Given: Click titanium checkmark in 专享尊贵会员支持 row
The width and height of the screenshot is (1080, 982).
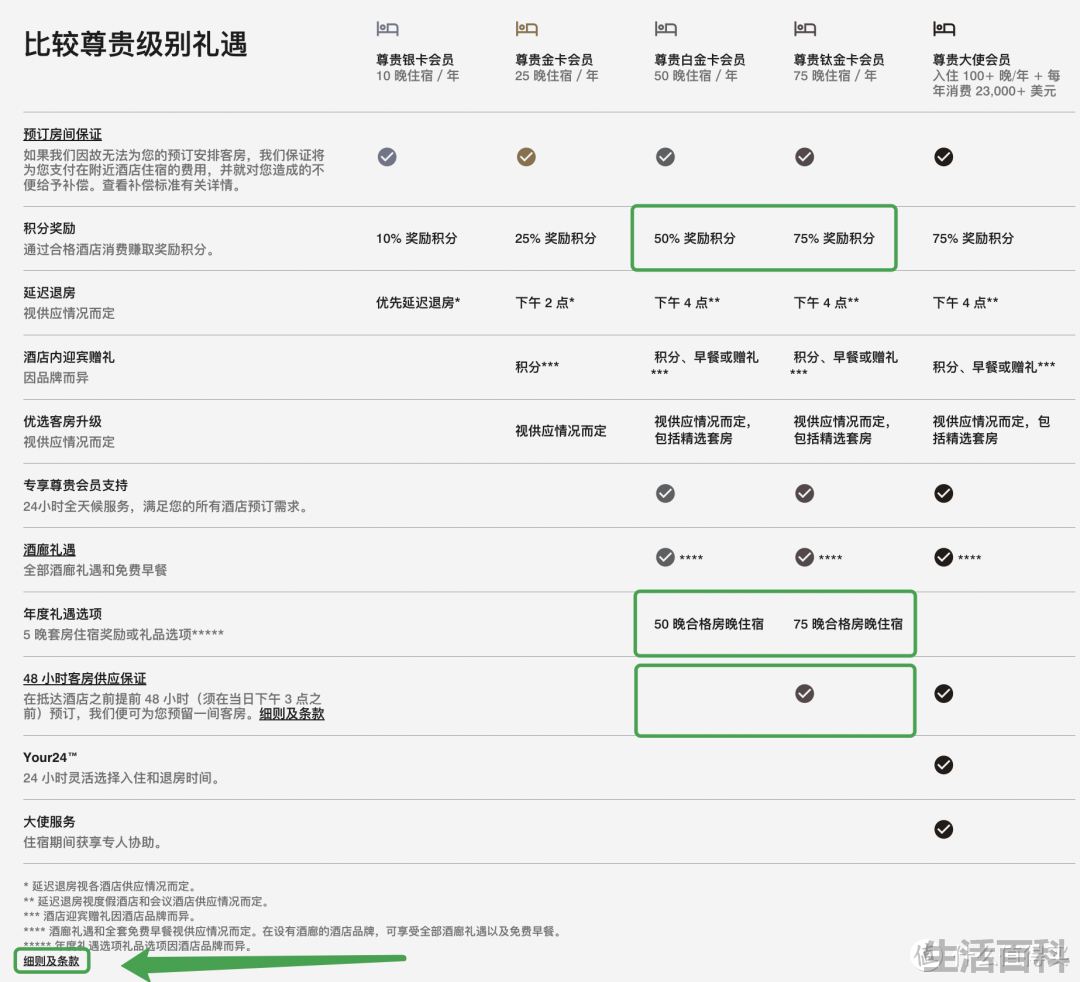Looking at the screenshot, I should pyautogui.click(x=804, y=493).
